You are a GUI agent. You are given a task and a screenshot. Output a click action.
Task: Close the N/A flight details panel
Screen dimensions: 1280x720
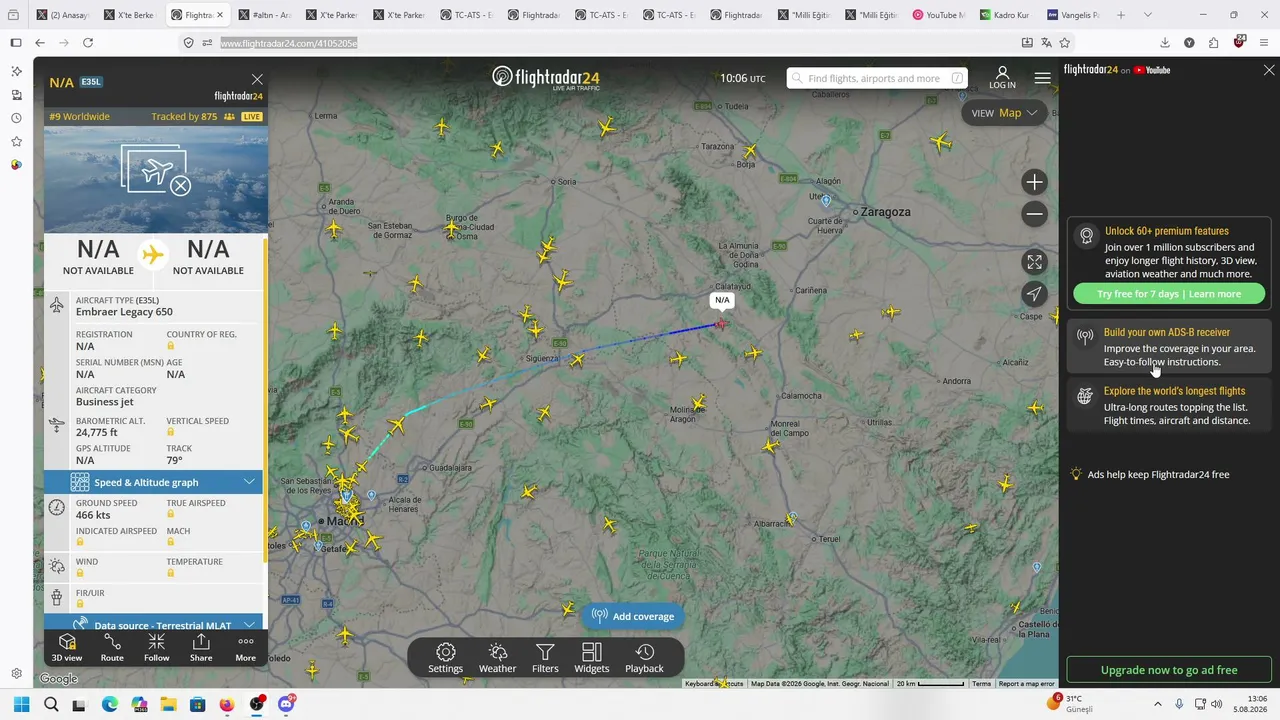[x=257, y=79]
